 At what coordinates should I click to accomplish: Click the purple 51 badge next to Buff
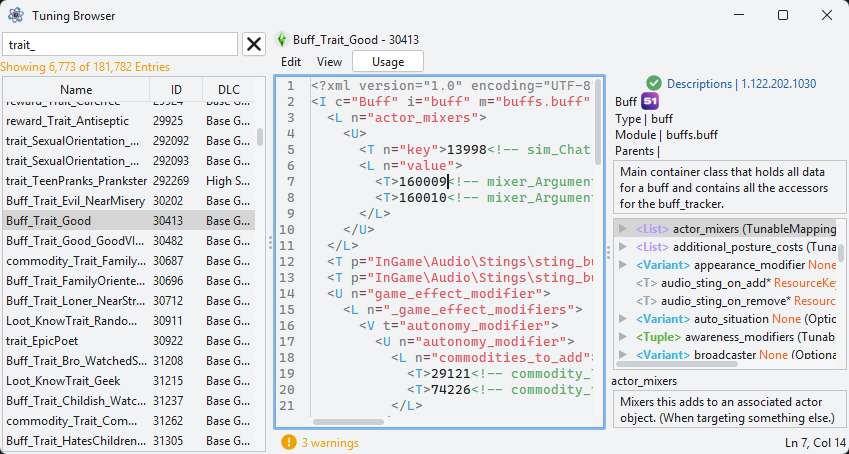tap(650, 101)
